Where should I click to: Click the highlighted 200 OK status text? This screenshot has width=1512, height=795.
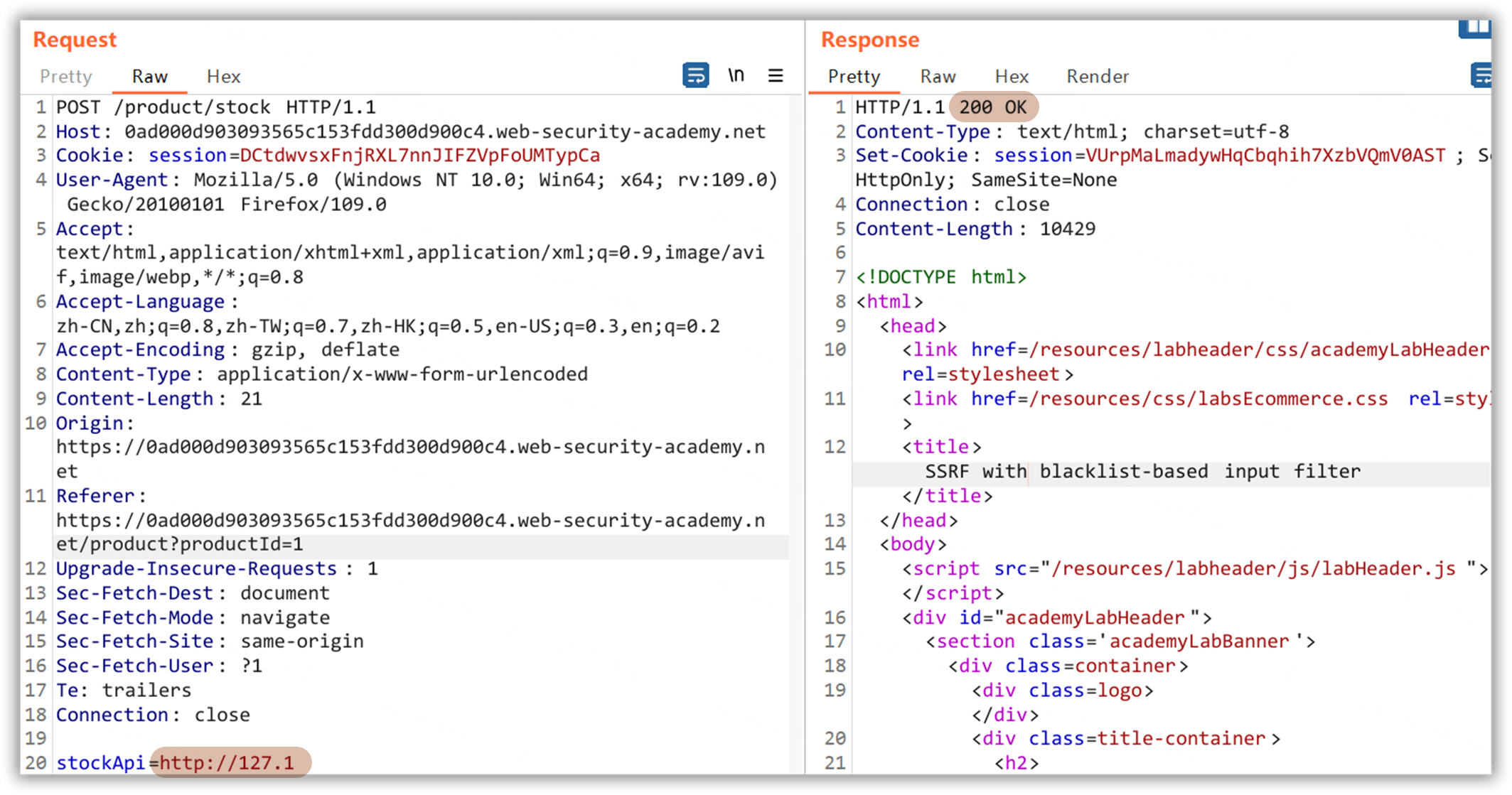[992, 107]
